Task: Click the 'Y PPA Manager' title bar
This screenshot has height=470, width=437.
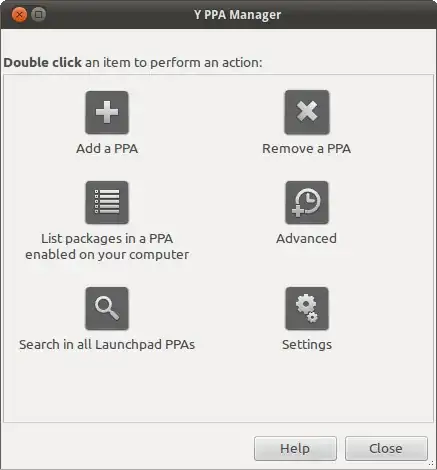Action: click(237, 15)
